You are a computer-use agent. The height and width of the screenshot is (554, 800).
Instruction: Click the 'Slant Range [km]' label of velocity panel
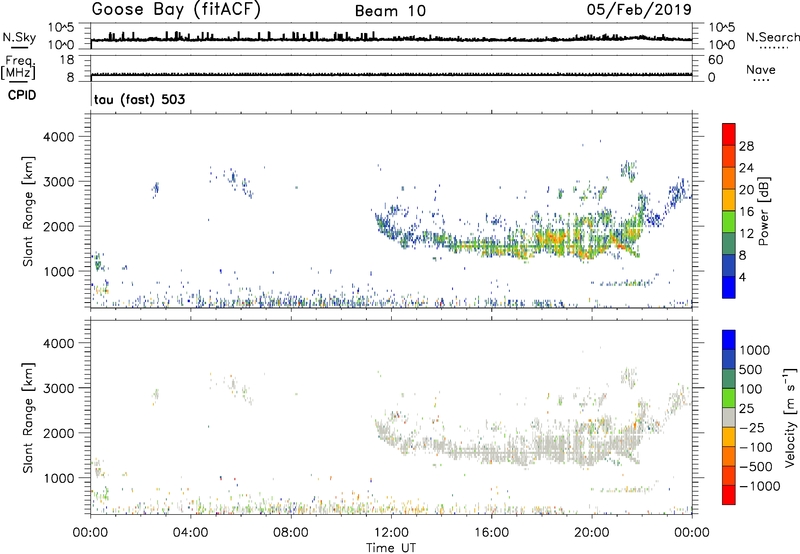click(28, 418)
